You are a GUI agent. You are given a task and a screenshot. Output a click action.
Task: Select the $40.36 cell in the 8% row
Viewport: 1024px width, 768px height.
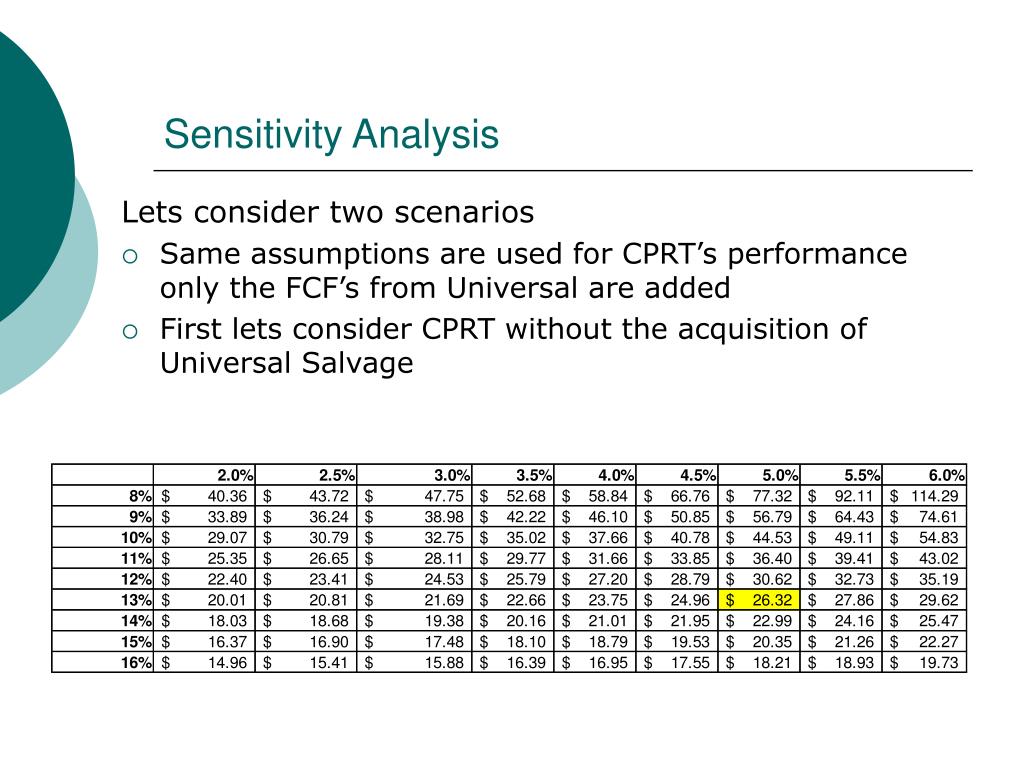(x=204, y=496)
